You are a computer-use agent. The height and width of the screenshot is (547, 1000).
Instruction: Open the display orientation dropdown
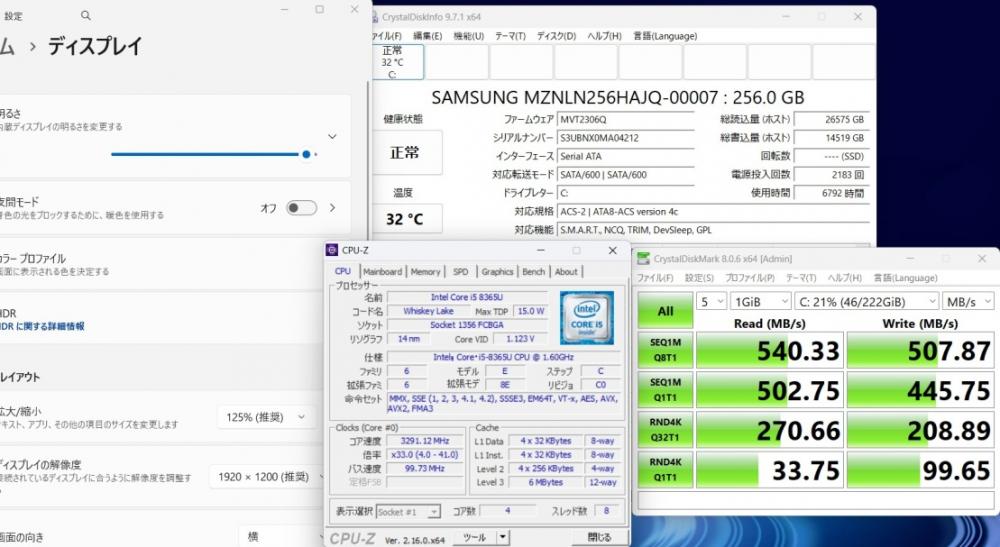pos(281,537)
